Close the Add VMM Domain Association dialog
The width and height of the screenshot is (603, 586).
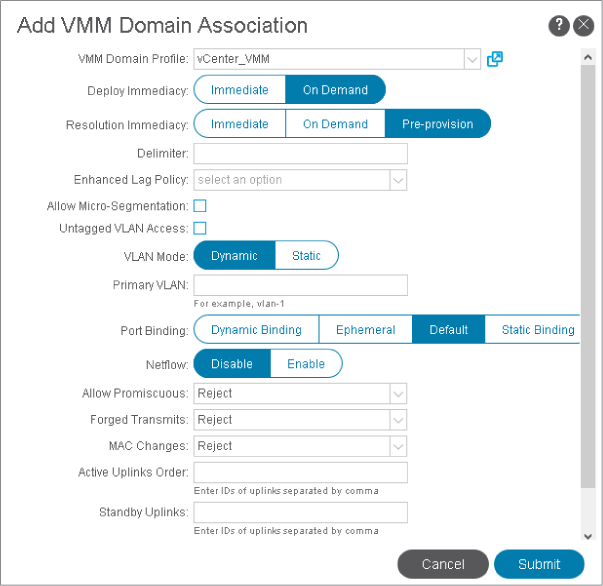click(x=584, y=26)
